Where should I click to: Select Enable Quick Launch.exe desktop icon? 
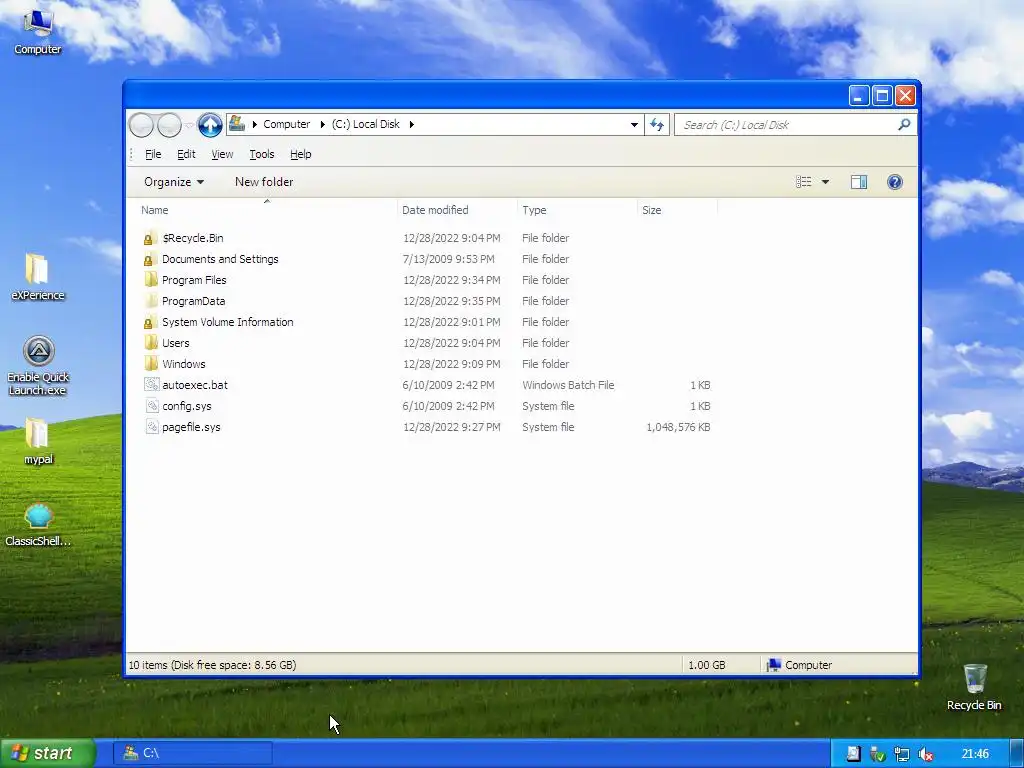[x=38, y=366]
